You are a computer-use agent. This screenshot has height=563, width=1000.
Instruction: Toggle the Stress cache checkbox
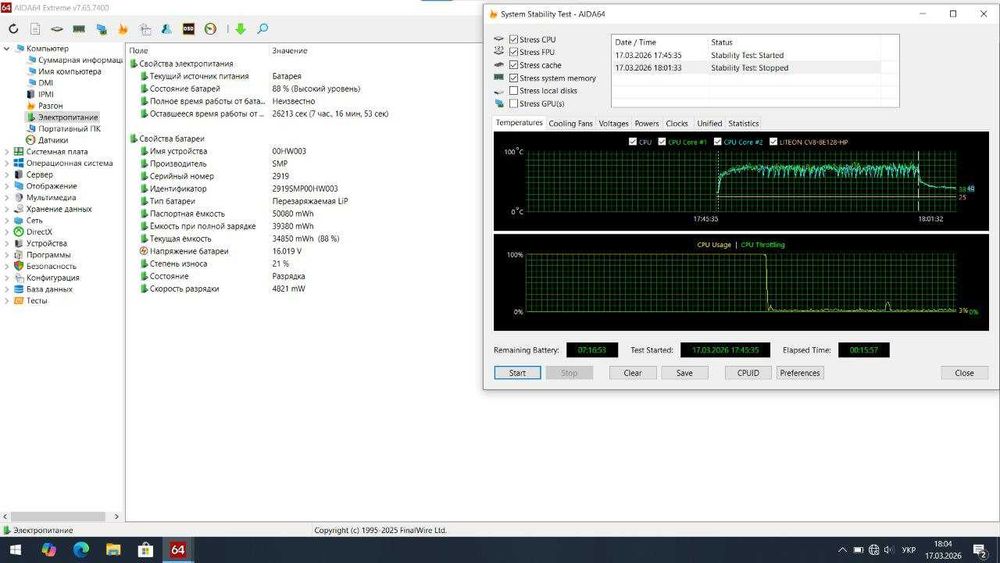[513, 65]
